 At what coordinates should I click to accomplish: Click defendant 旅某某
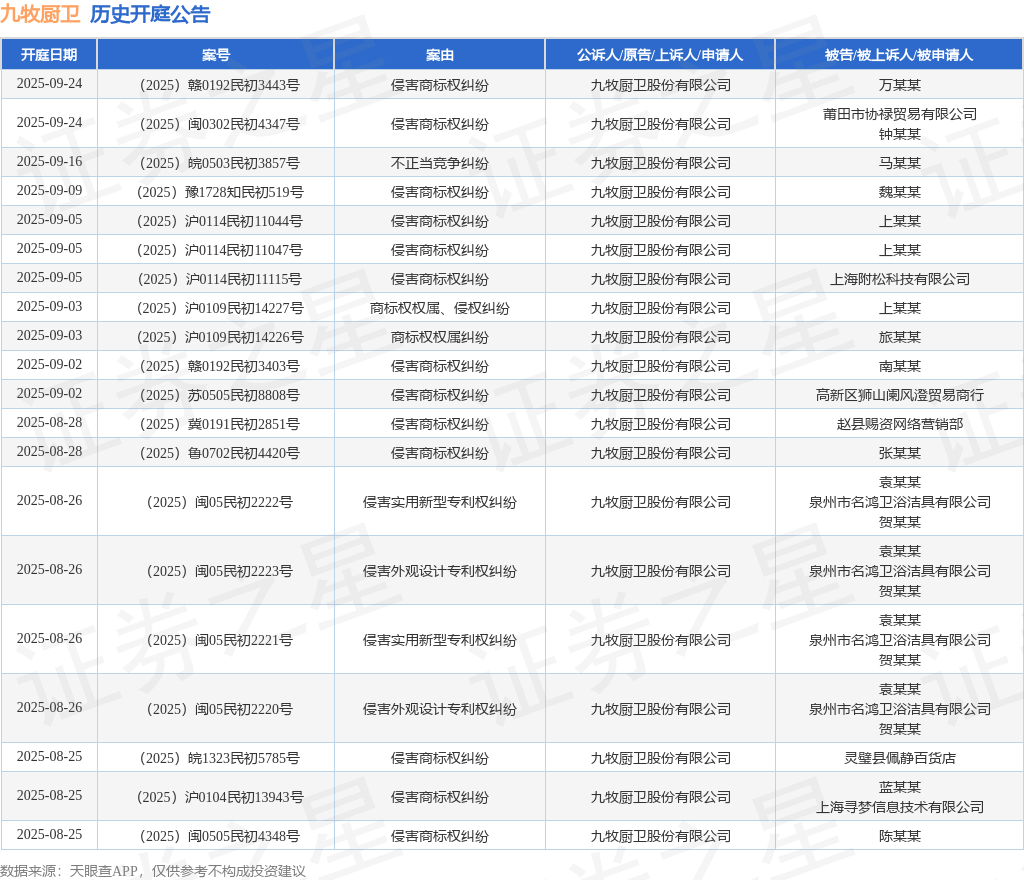click(899, 338)
